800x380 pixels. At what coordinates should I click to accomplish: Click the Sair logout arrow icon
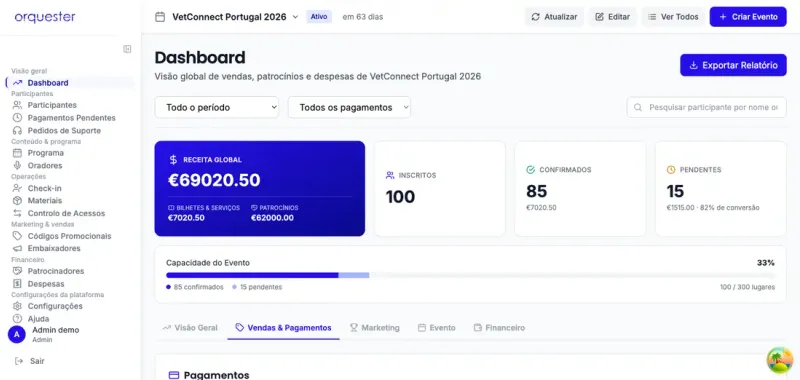tap(19, 361)
